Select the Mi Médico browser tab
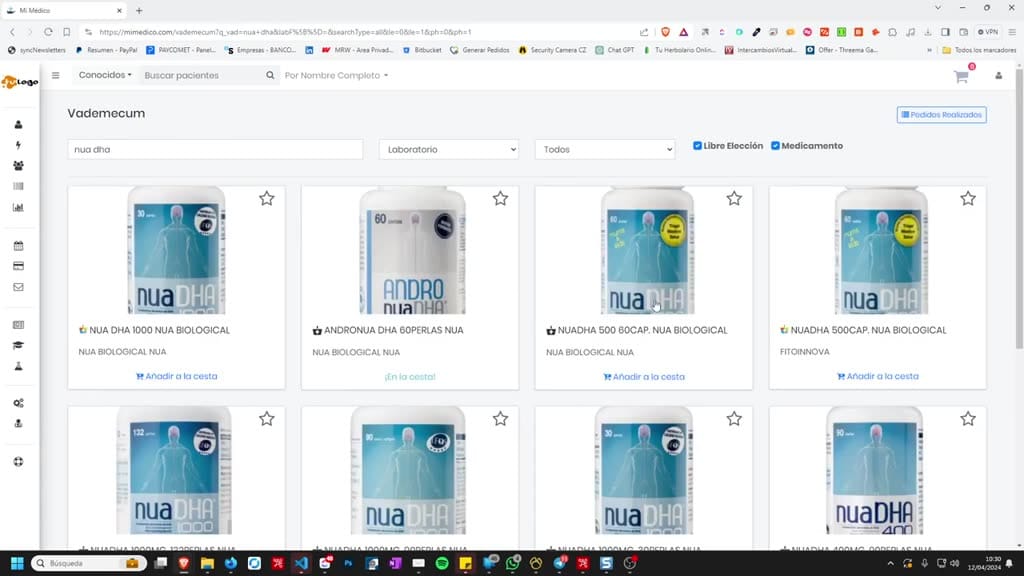The width and height of the screenshot is (1024, 576). point(64,10)
